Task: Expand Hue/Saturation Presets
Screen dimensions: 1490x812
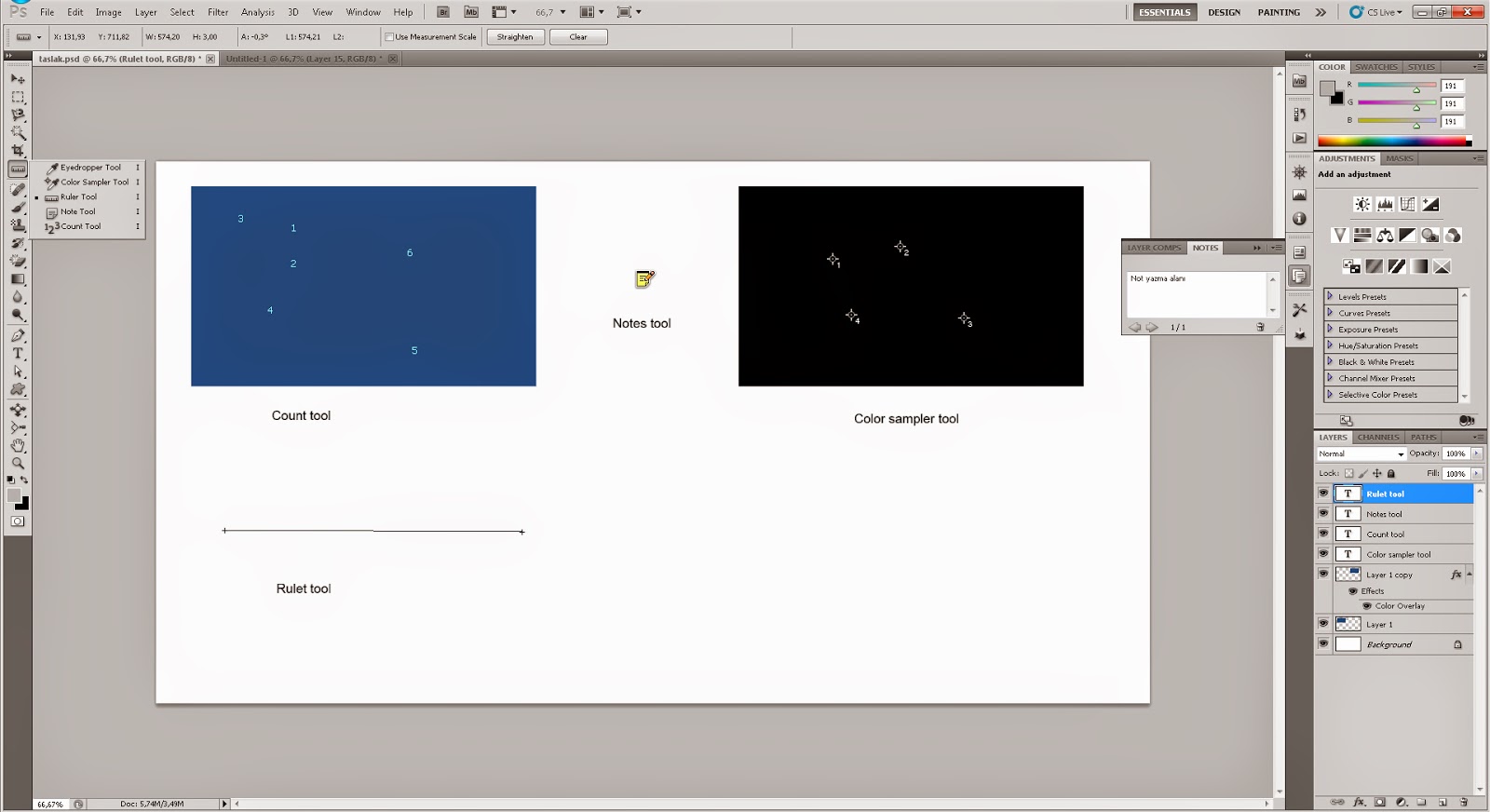Action: pyautogui.click(x=1330, y=345)
